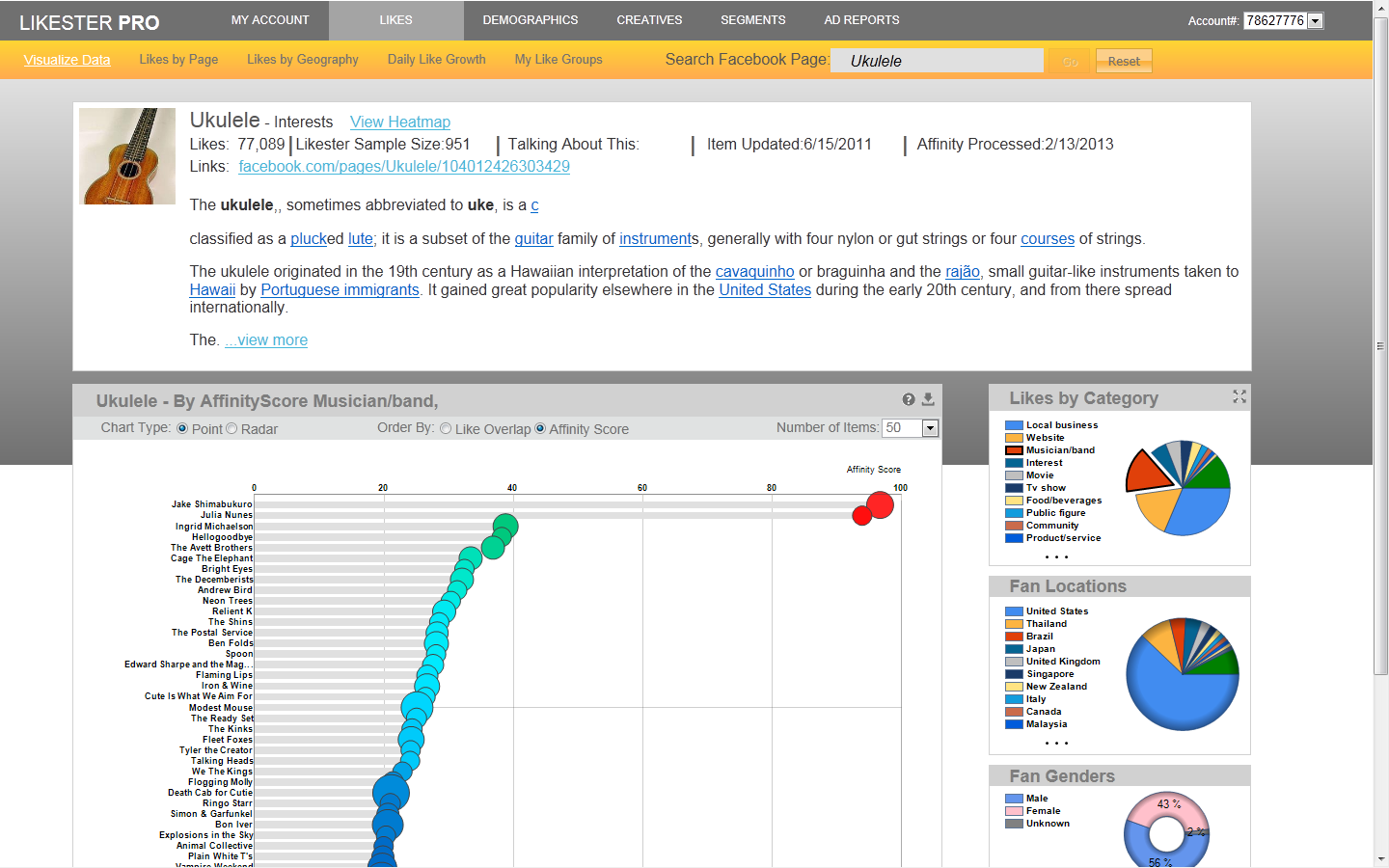Image resolution: width=1389 pixels, height=868 pixels.
Task: Select Visualize Data submenu link
Action: [x=67, y=60]
